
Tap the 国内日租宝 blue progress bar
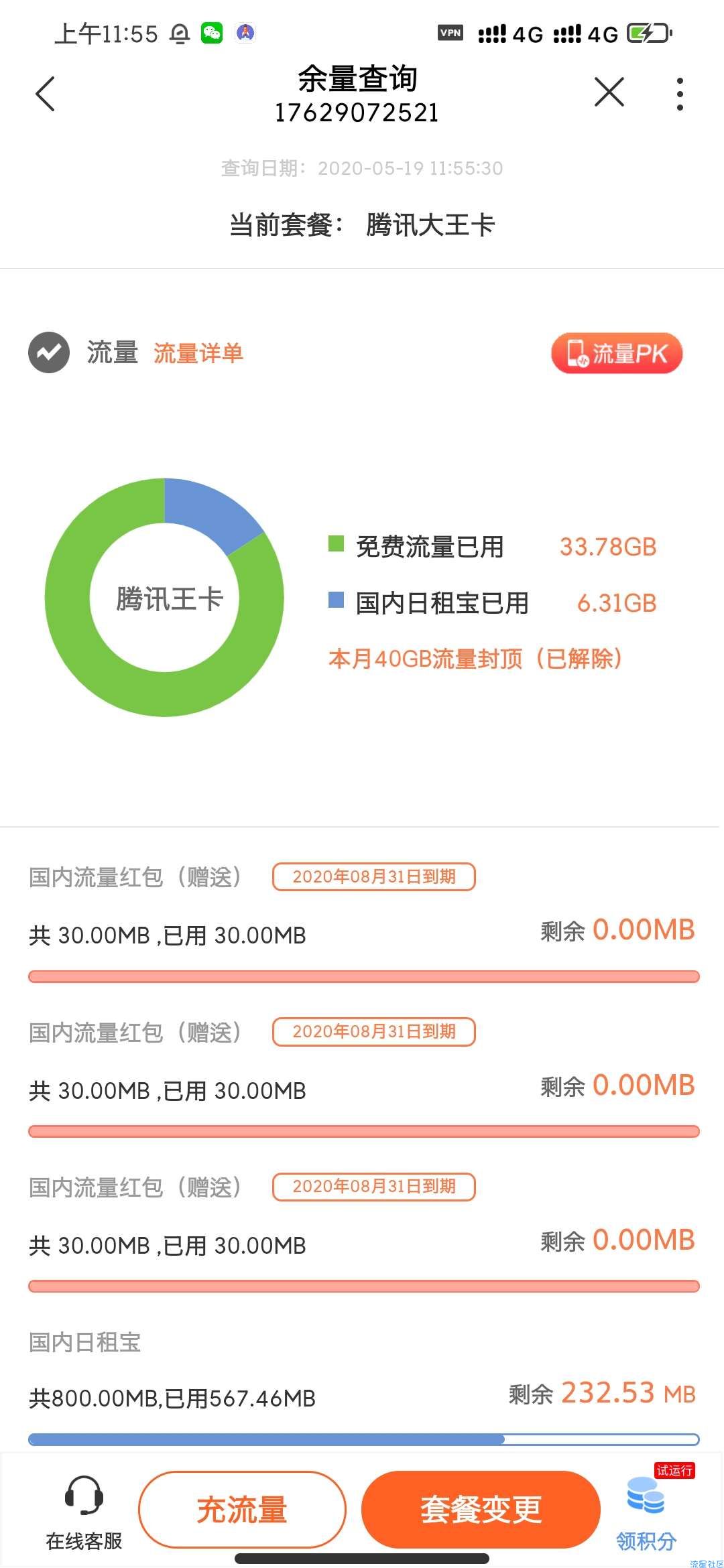[x=364, y=1439]
